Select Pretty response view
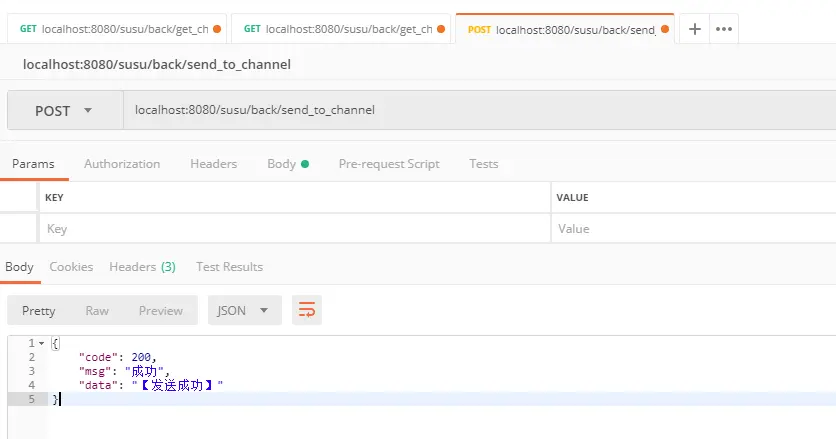The image size is (836, 439). tap(38, 310)
